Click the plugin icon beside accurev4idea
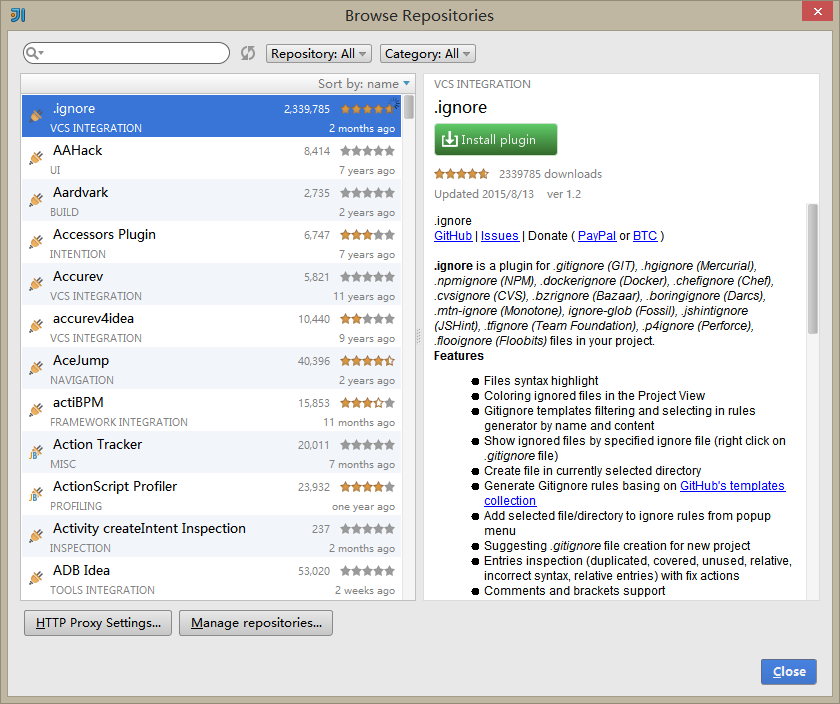840x704 pixels. (36, 325)
